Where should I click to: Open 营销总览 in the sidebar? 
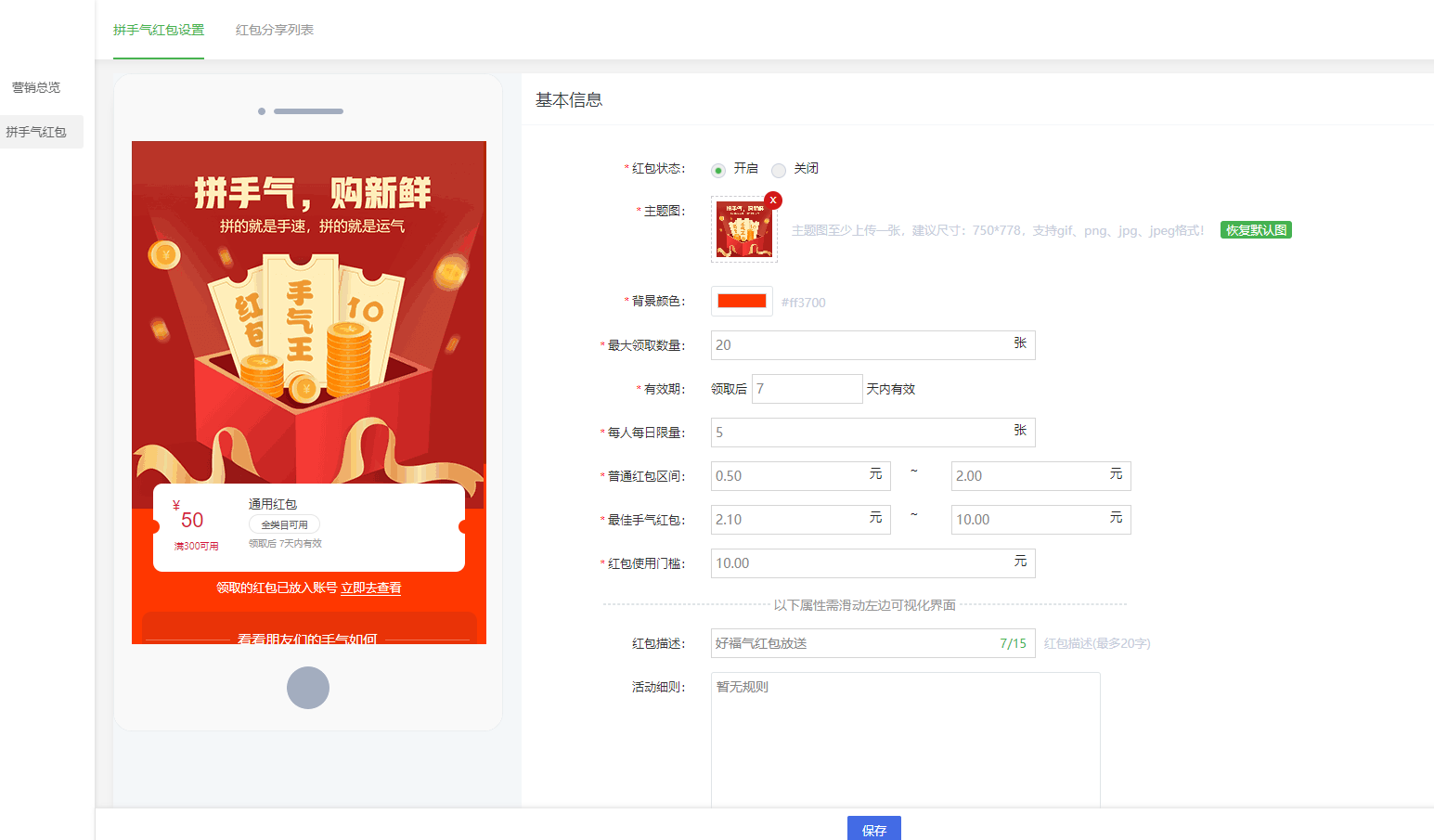tap(36, 87)
